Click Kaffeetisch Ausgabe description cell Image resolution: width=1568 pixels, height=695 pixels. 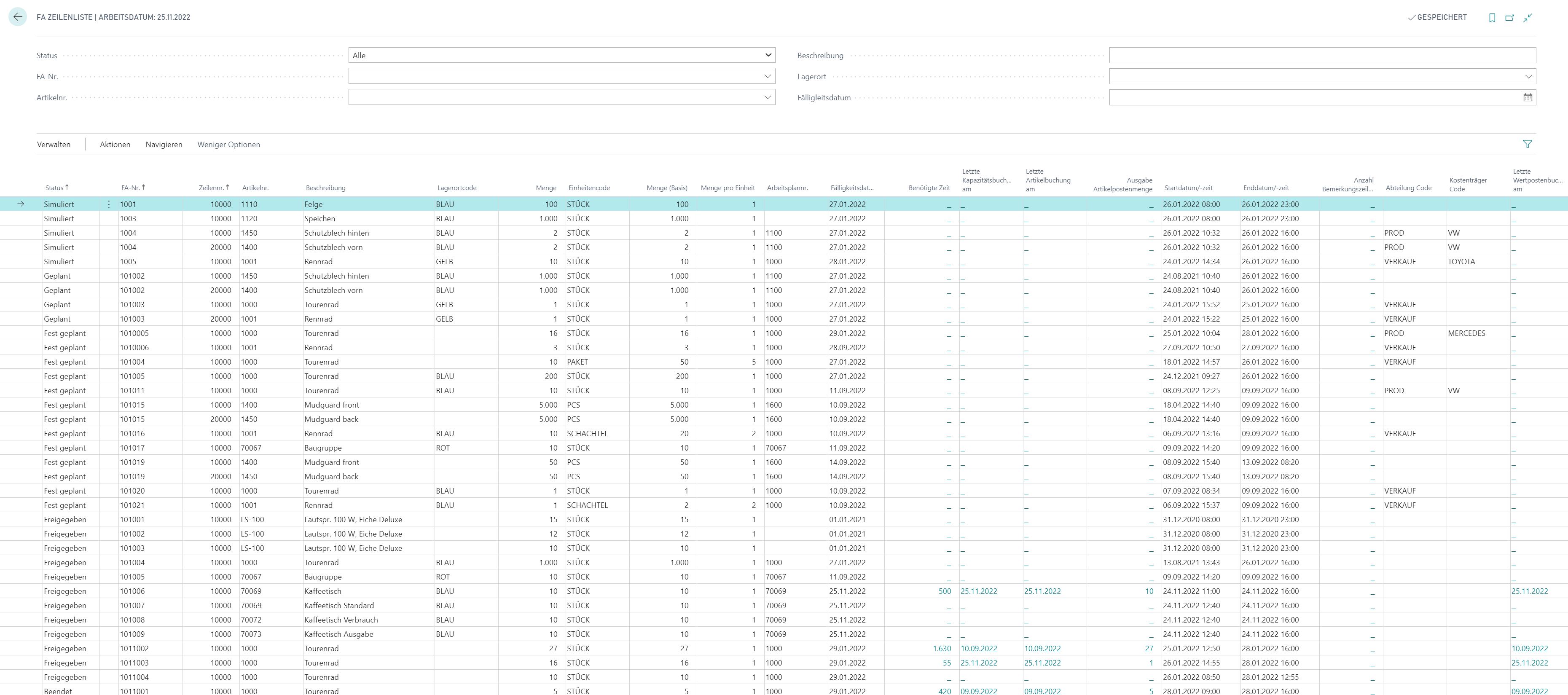pos(369,634)
